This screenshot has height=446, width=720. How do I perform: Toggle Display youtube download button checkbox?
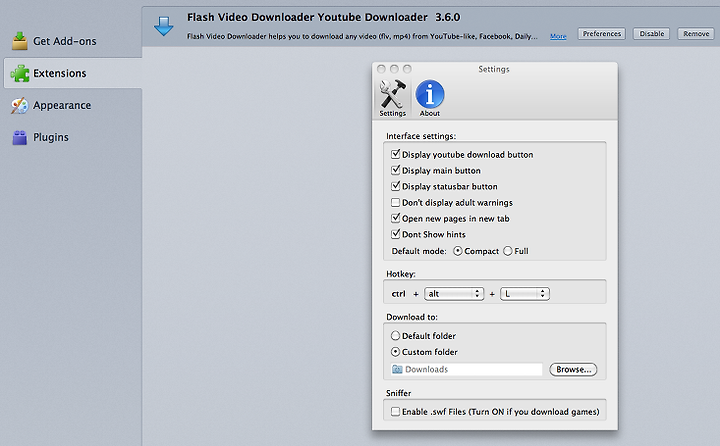click(395, 154)
